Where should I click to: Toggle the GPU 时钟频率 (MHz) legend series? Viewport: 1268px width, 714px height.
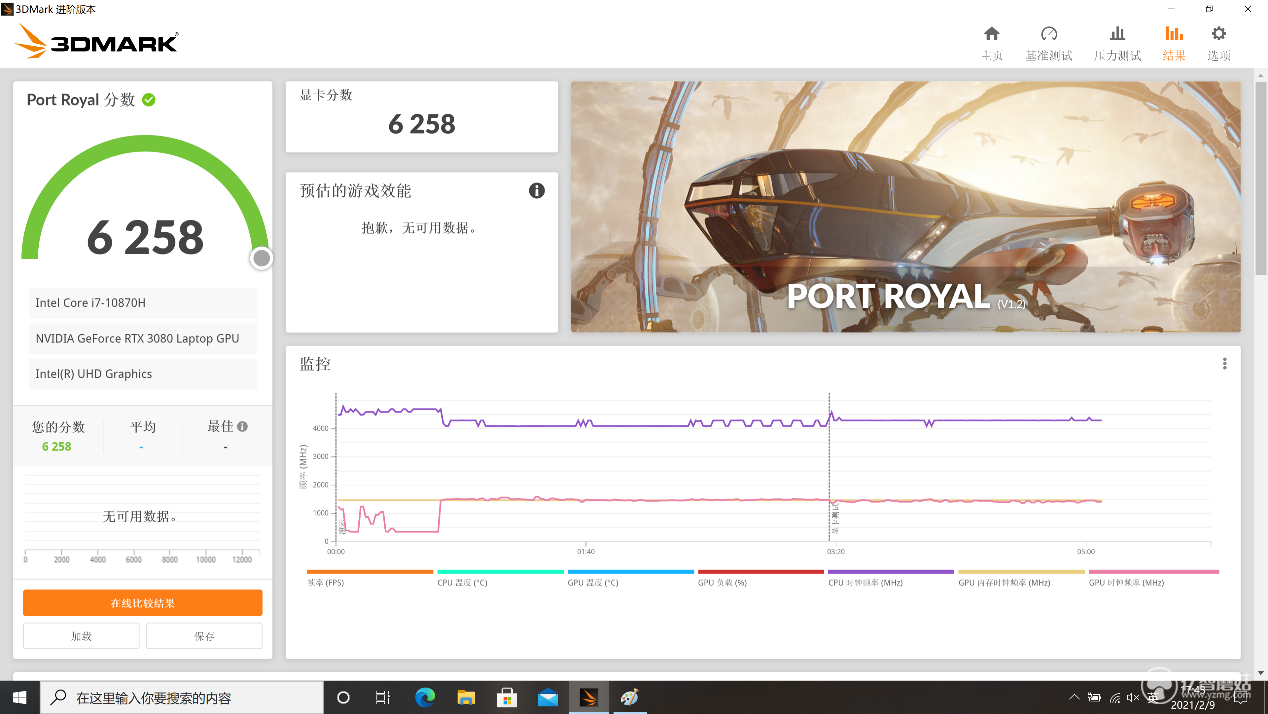coord(1153,577)
